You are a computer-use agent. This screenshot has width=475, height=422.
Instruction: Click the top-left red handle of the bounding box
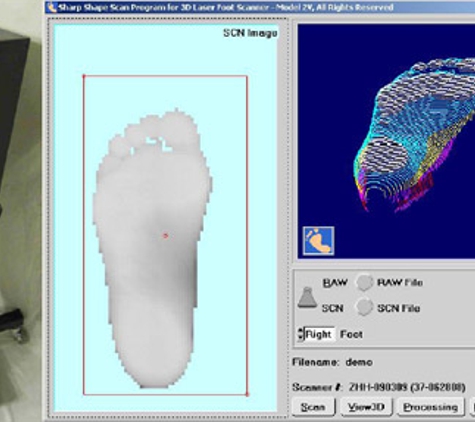84,76
